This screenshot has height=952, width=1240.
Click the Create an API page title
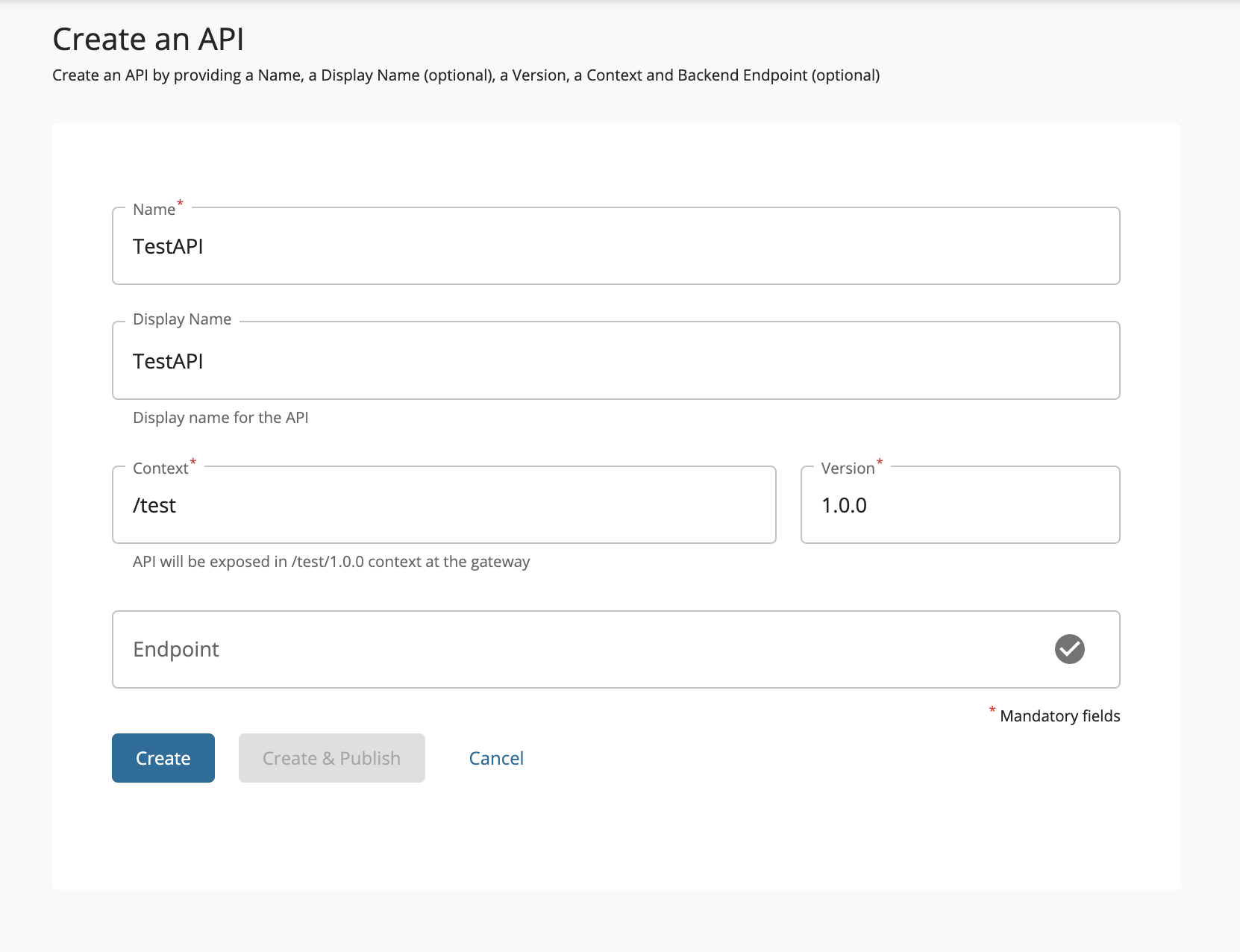148,39
